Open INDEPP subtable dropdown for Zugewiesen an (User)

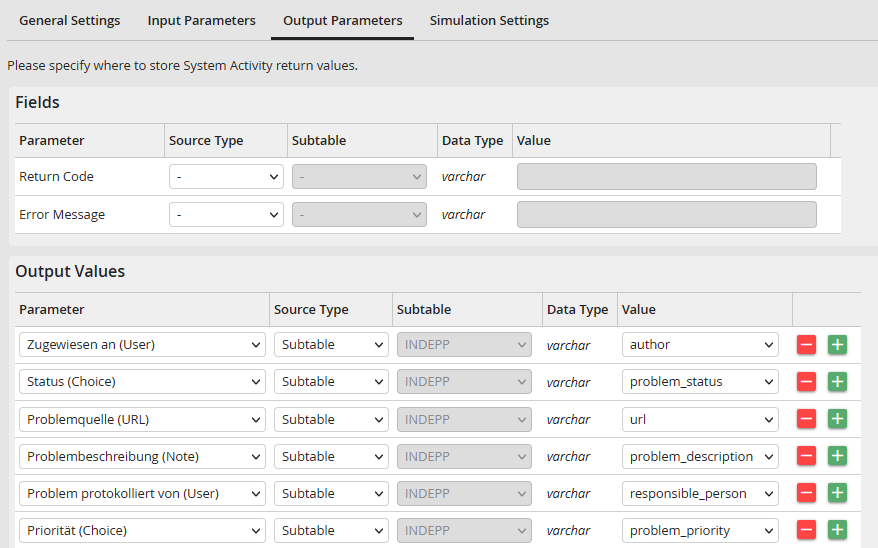pos(465,345)
